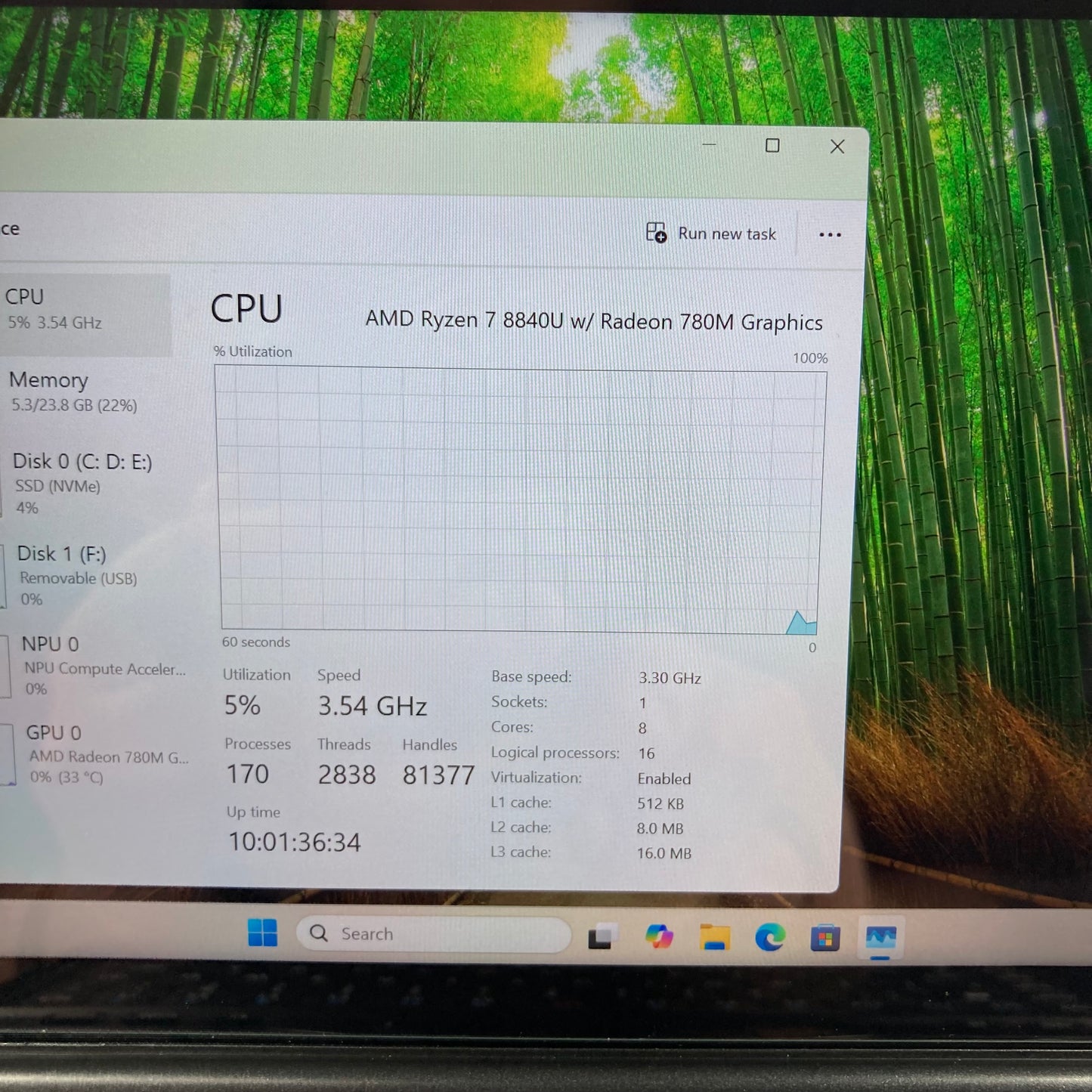The height and width of the screenshot is (1092, 1092).
Task: Click the Up time value 10:01:36:34
Action: 295,842
